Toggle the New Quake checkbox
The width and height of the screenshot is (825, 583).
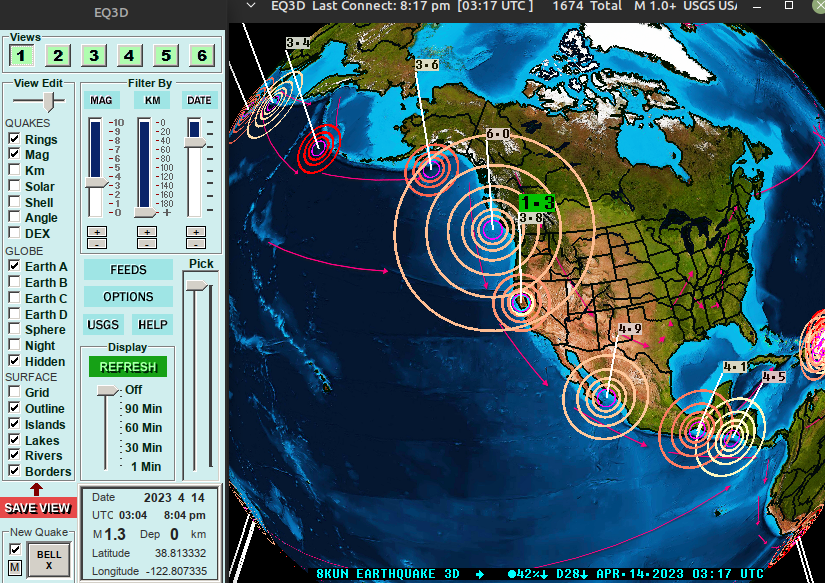click(x=15, y=549)
